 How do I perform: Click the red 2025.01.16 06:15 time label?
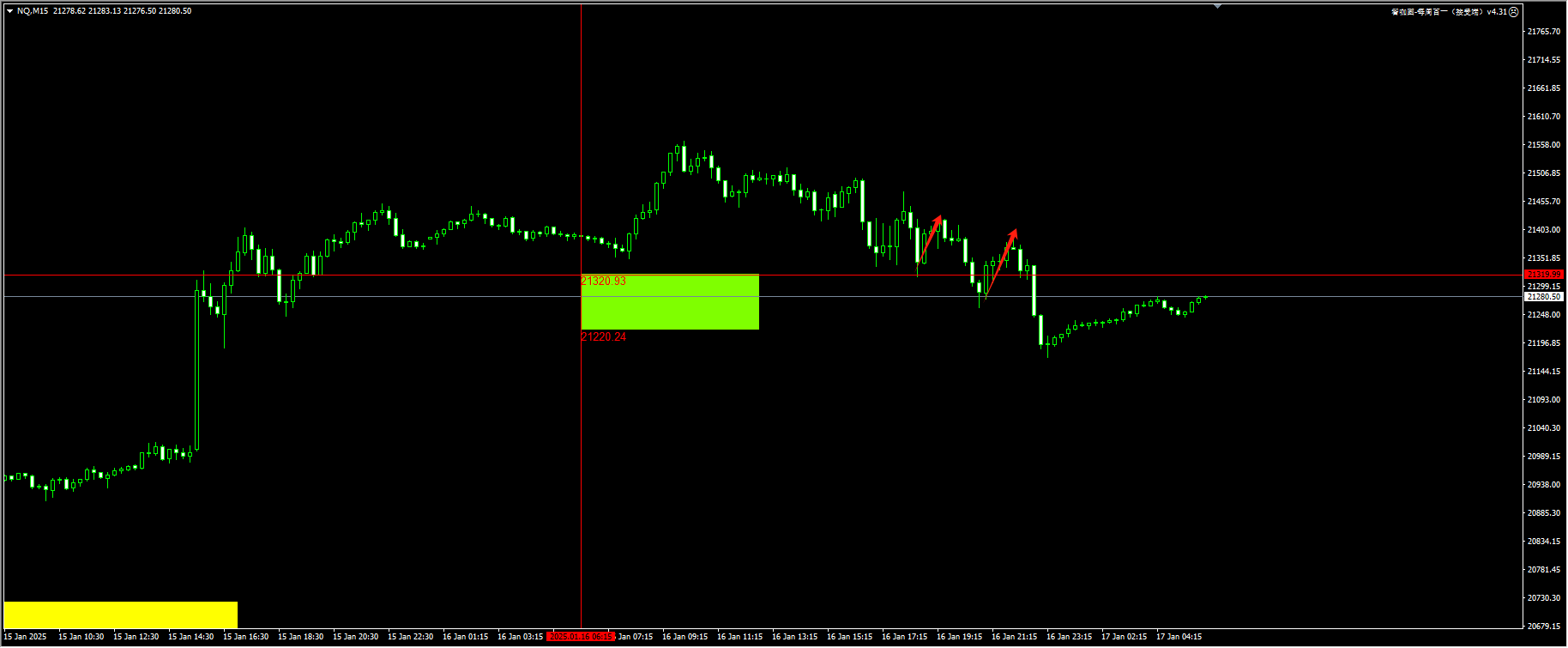pos(581,637)
